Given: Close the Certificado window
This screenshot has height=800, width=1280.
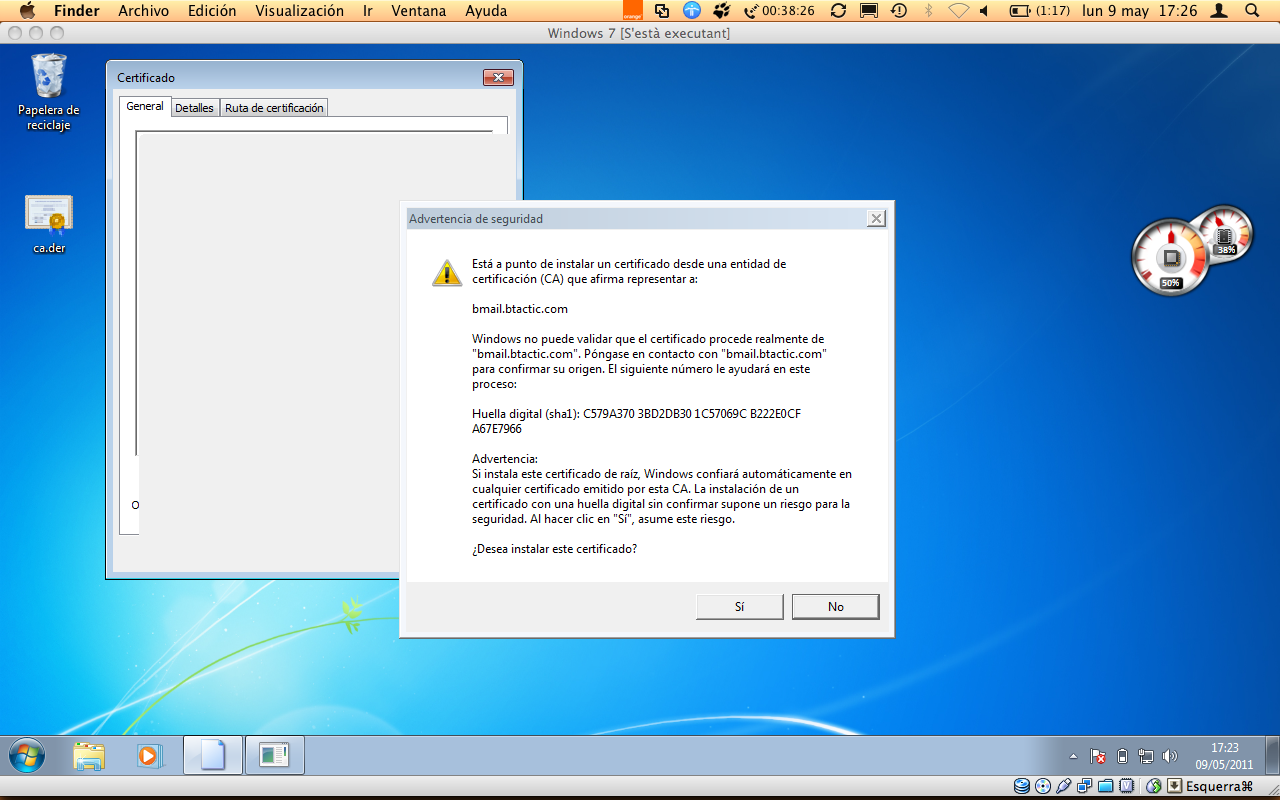Looking at the screenshot, I should pyautogui.click(x=497, y=77).
